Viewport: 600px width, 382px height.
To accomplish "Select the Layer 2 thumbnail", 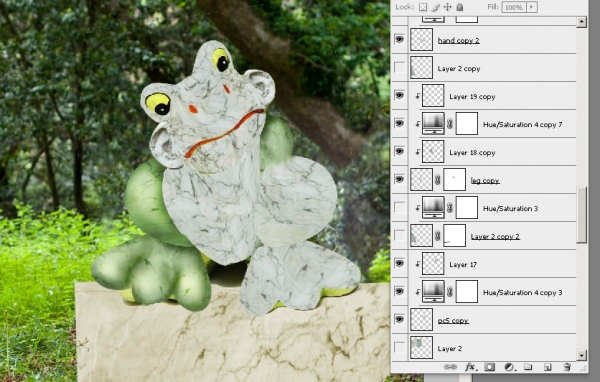I will [x=421, y=347].
